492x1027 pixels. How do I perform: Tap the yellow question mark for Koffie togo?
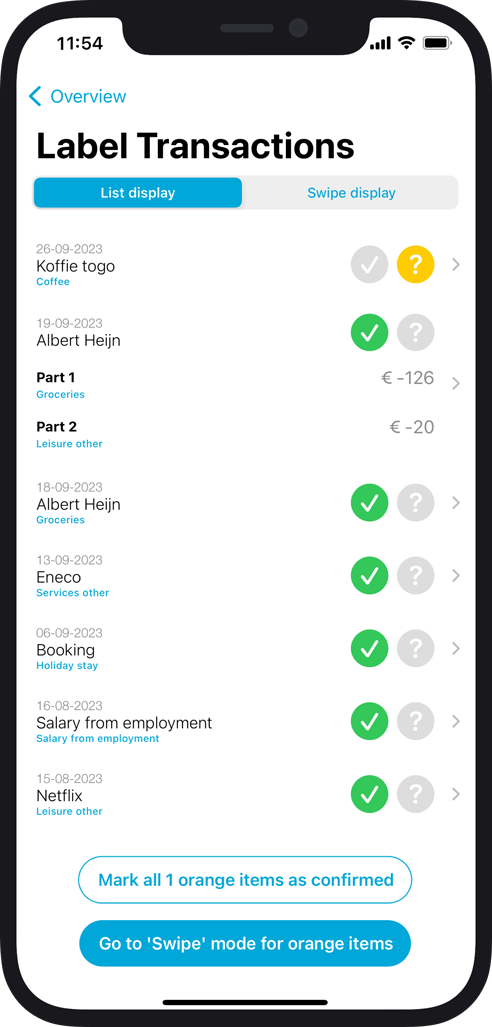point(415,265)
